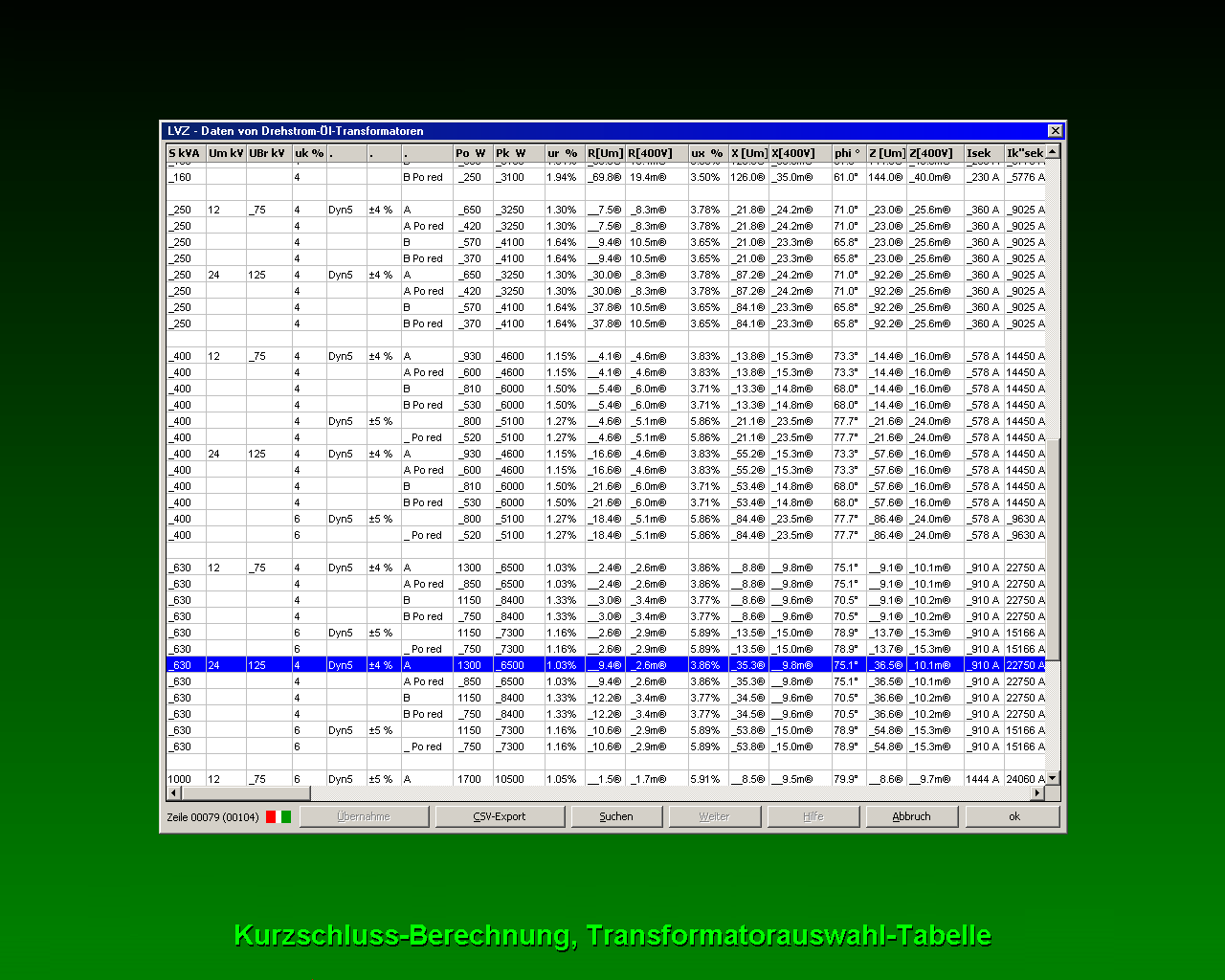This screenshot has width=1225, height=980.
Task: Click the '24060 A' cell in the 1000 row
Action: (1025, 779)
